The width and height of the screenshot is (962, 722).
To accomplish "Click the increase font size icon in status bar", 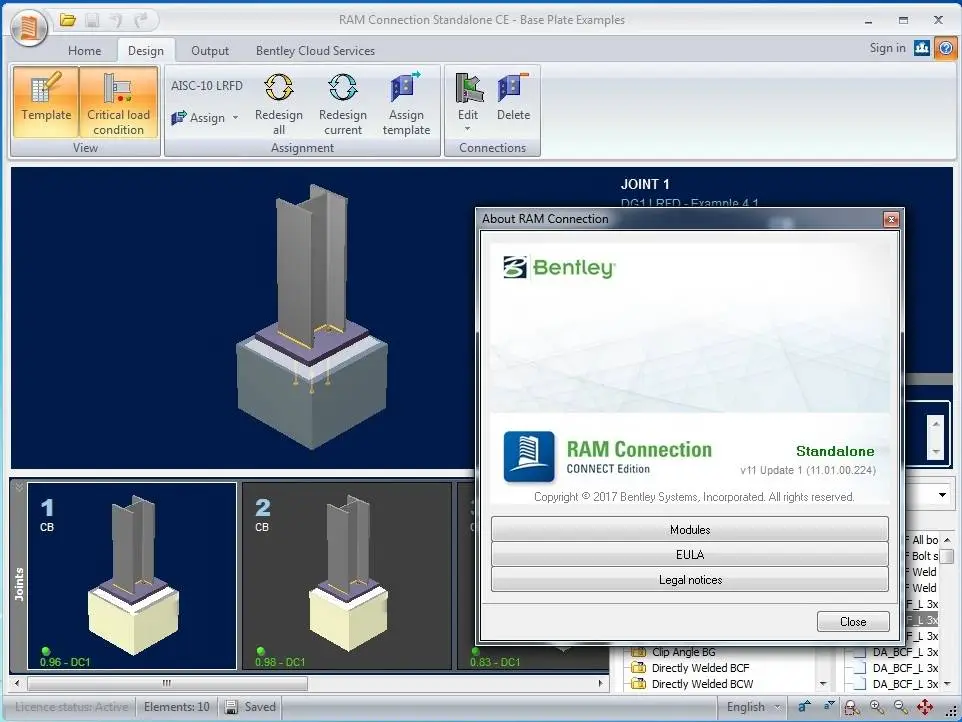I will coord(804,707).
